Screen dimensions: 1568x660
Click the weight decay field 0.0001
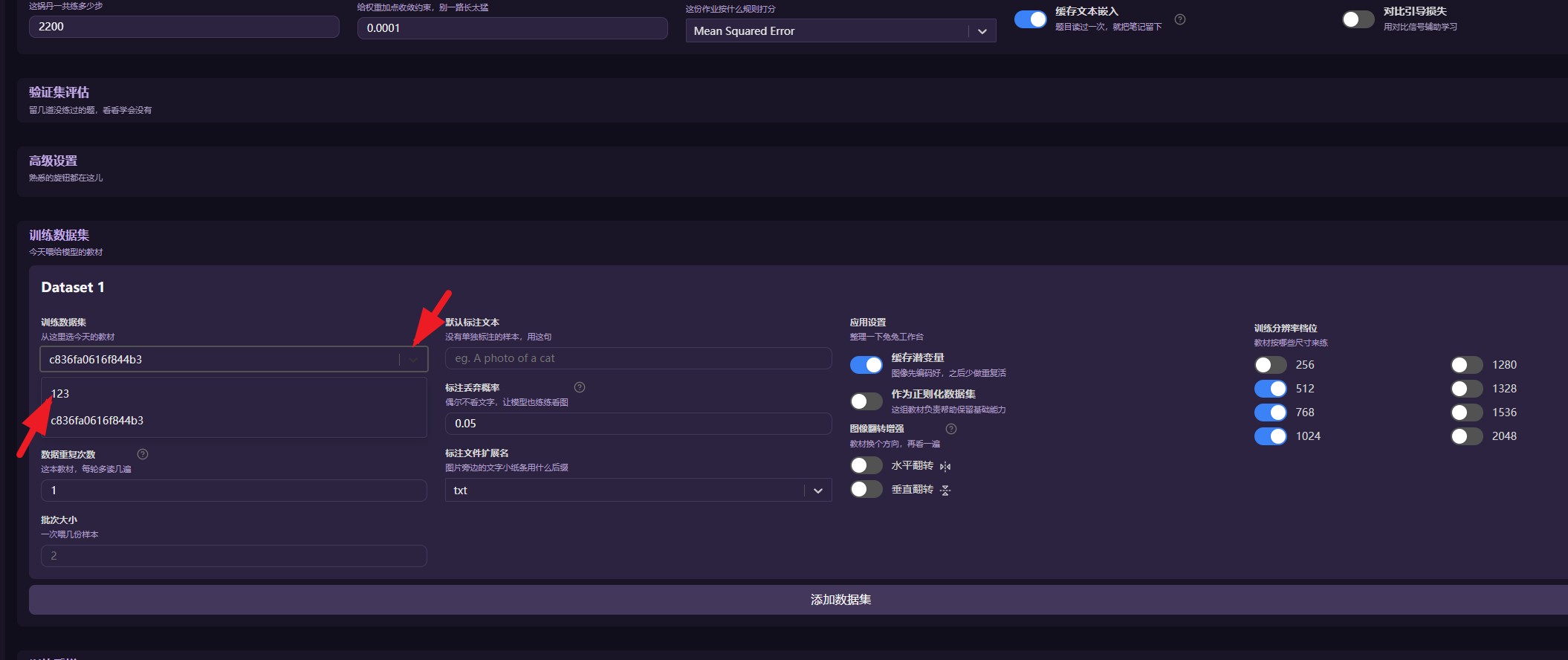[513, 28]
